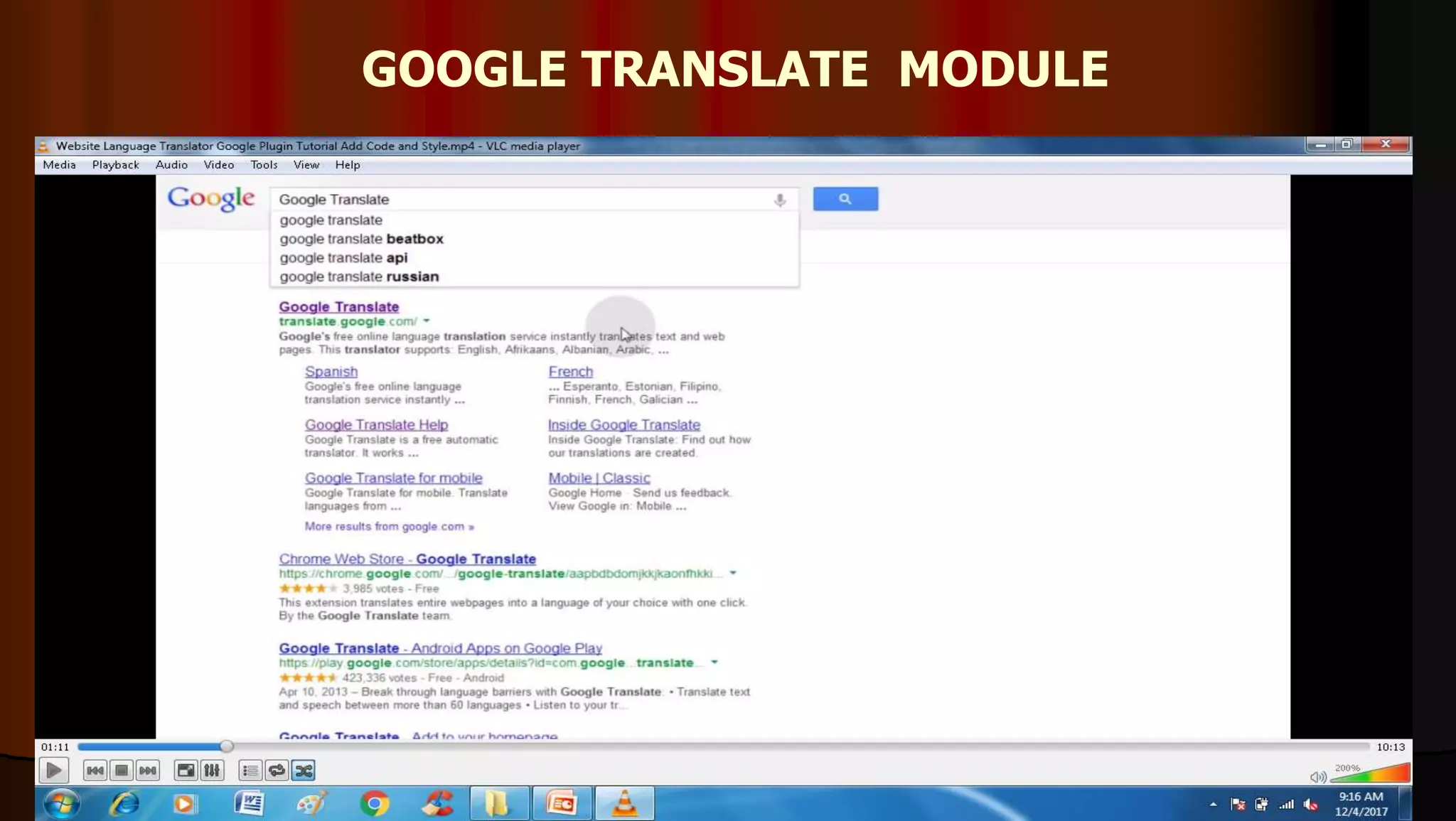The width and height of the screenshot is (1456, 821).
Task: Mute audio using VLC speaker icon
Action: click(x=1317, y=776)
